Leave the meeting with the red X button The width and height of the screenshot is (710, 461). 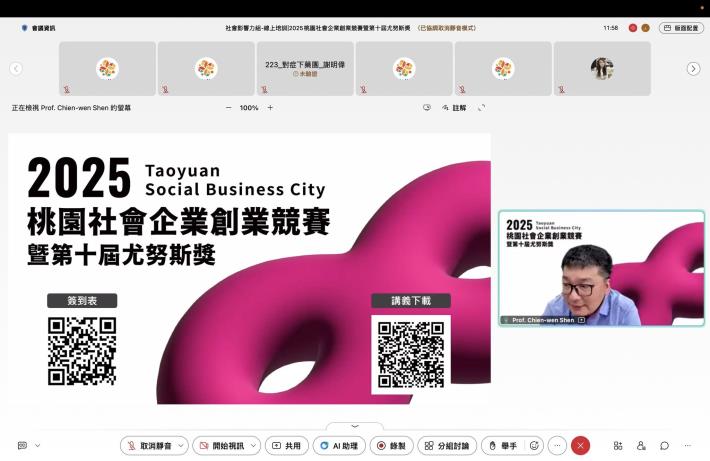(580, 446)
